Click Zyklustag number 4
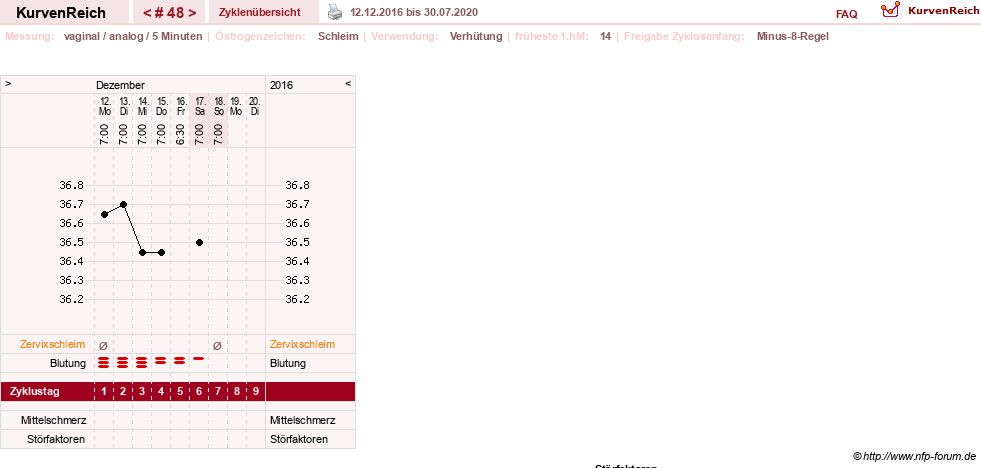981x468 pixels. tap(161, 392)
